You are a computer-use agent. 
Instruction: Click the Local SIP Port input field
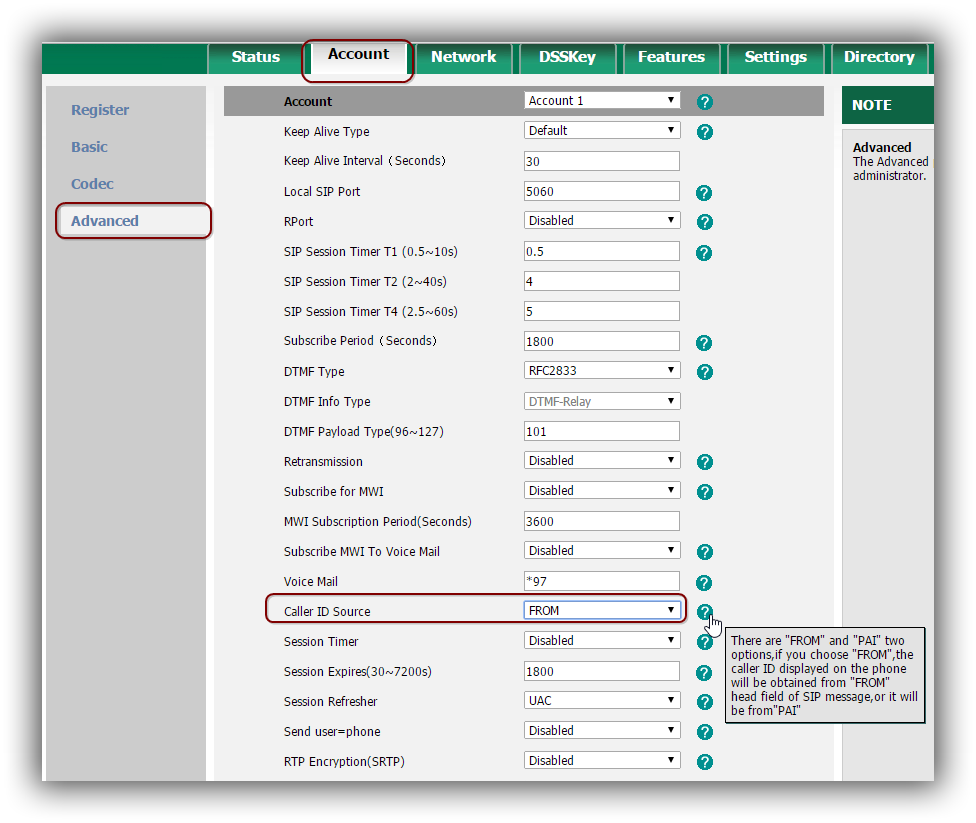[601, 191]
